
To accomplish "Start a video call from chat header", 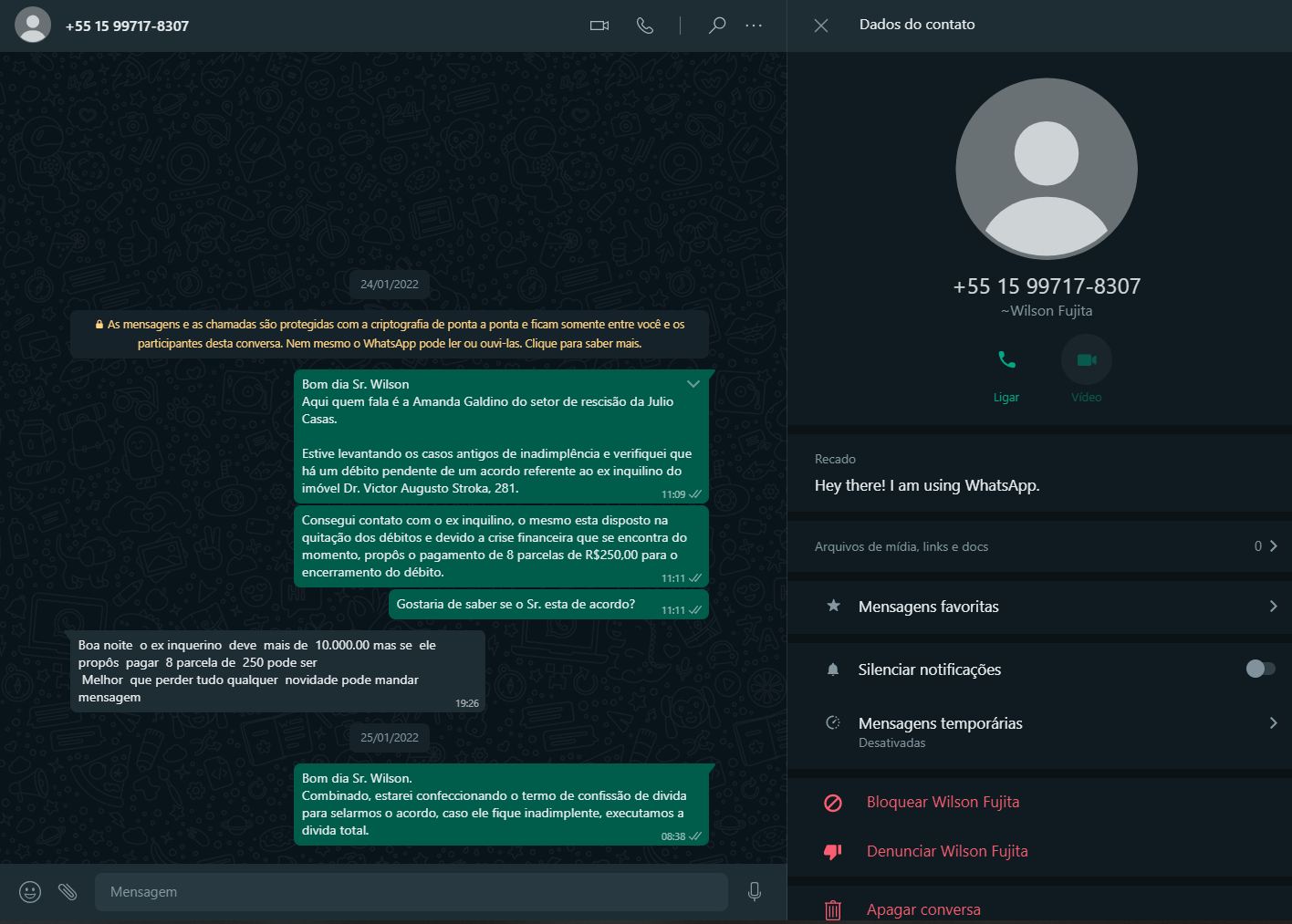I will [599, 26].
